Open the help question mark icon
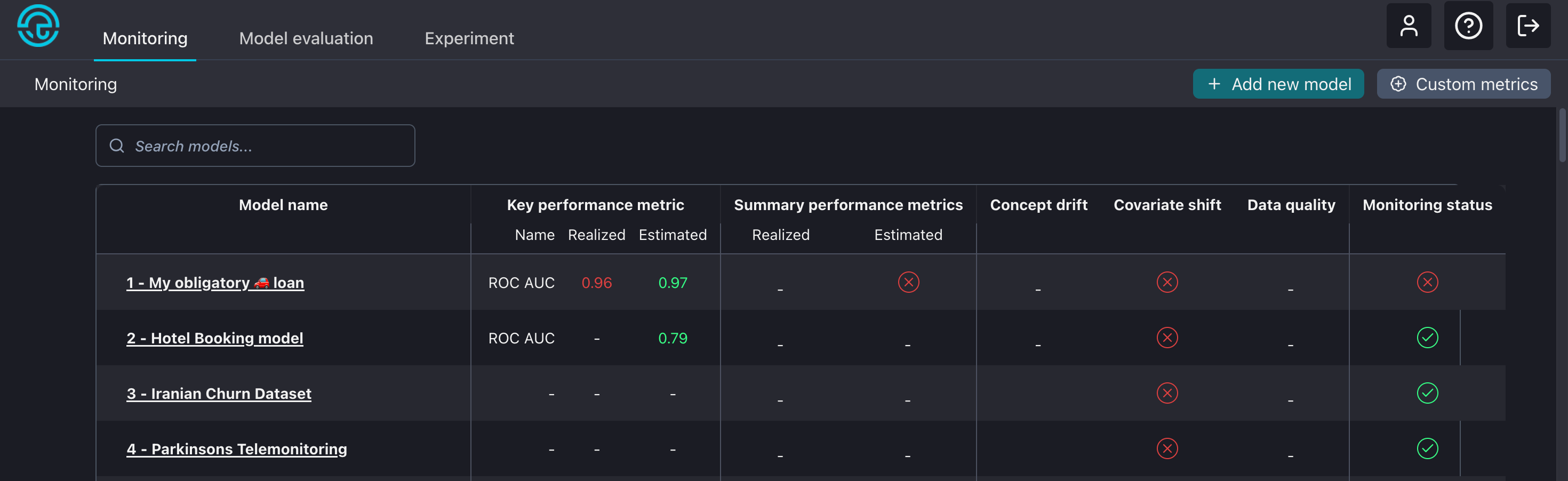Screen dimensions: 1568x481 point(1469,26)
